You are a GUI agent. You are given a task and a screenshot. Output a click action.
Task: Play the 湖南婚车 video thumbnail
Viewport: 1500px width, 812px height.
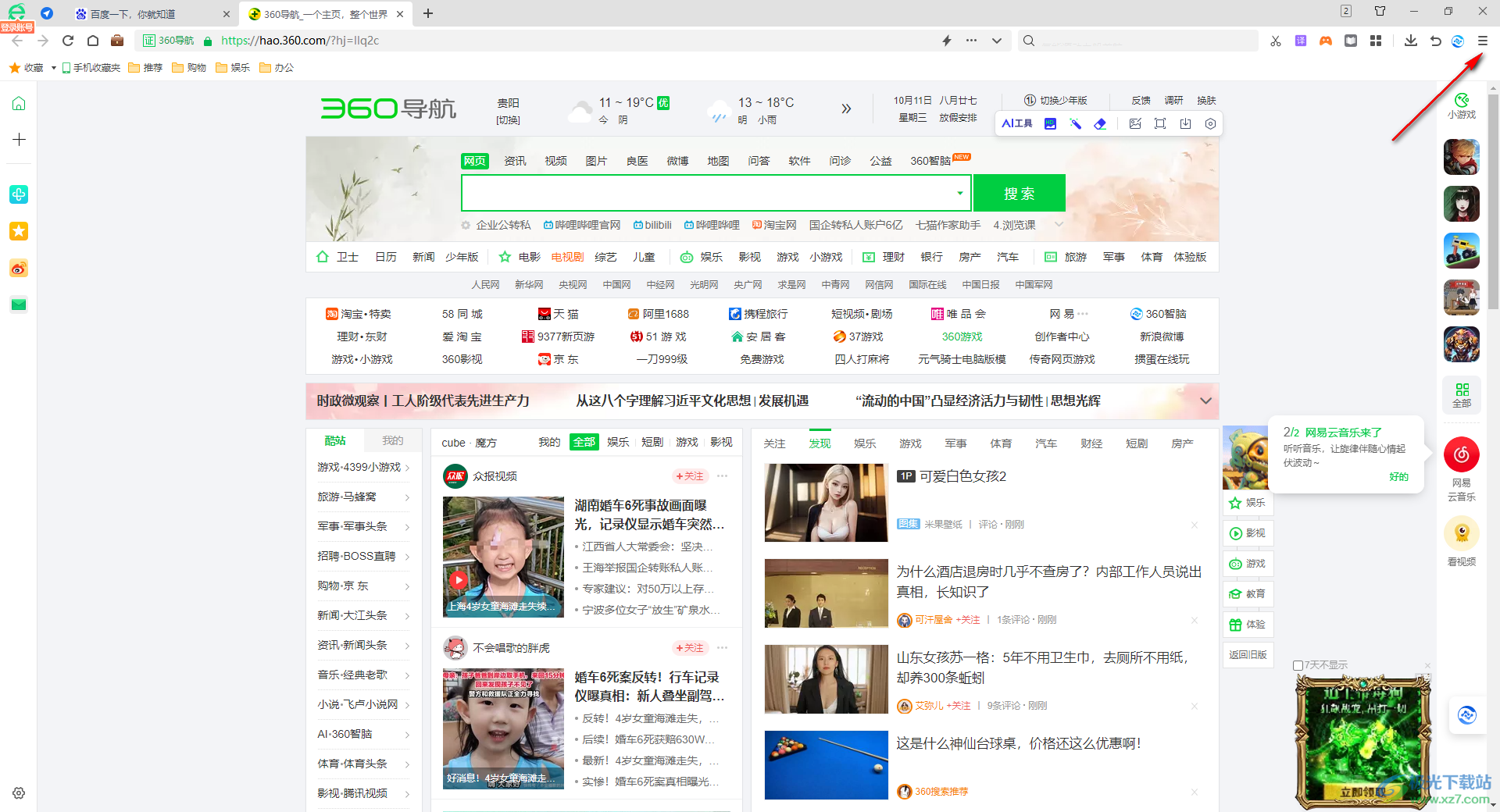[x=503, y=557]
